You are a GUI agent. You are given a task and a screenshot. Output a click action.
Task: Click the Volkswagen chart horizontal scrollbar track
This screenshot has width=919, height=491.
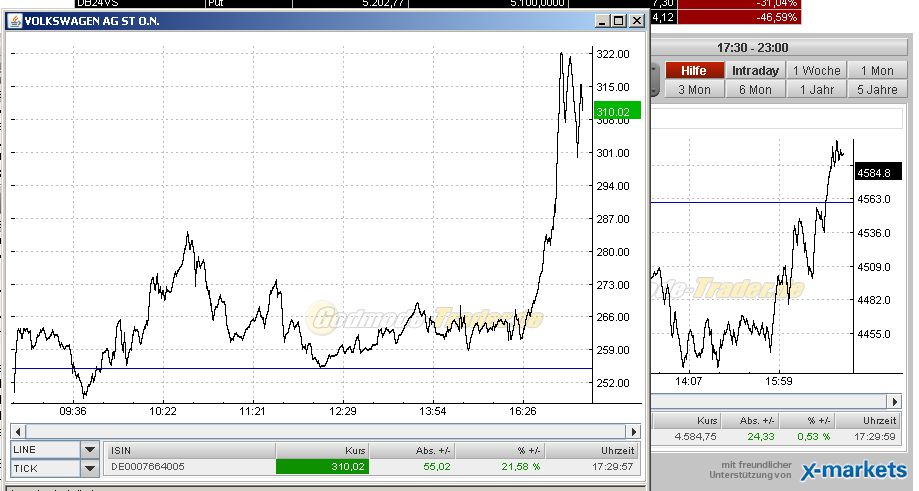tap(325, 432)
